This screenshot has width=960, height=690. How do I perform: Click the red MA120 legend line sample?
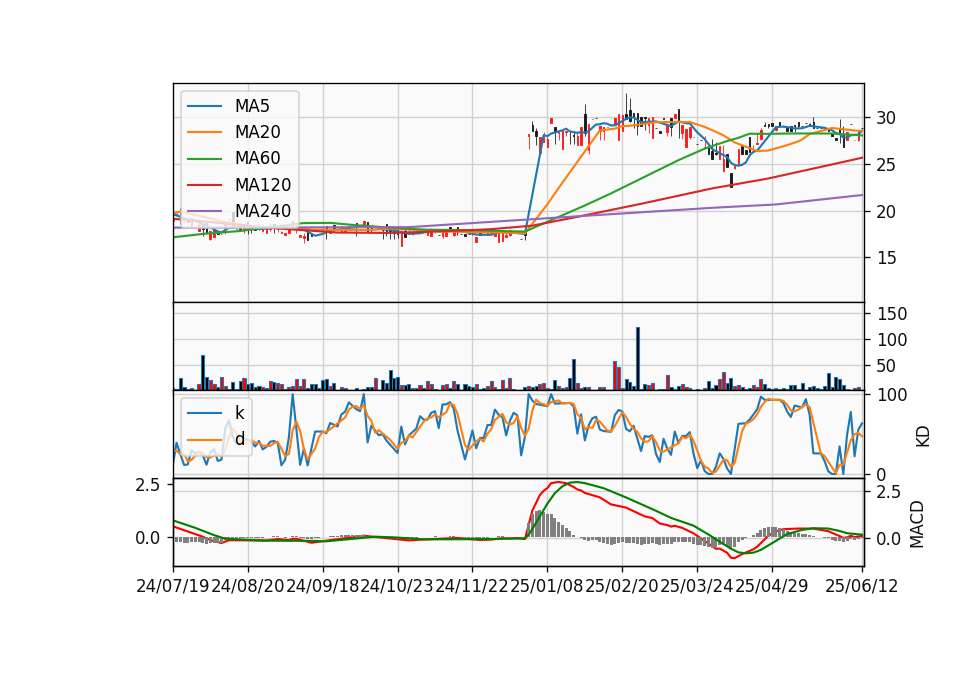tap(204, 185)
